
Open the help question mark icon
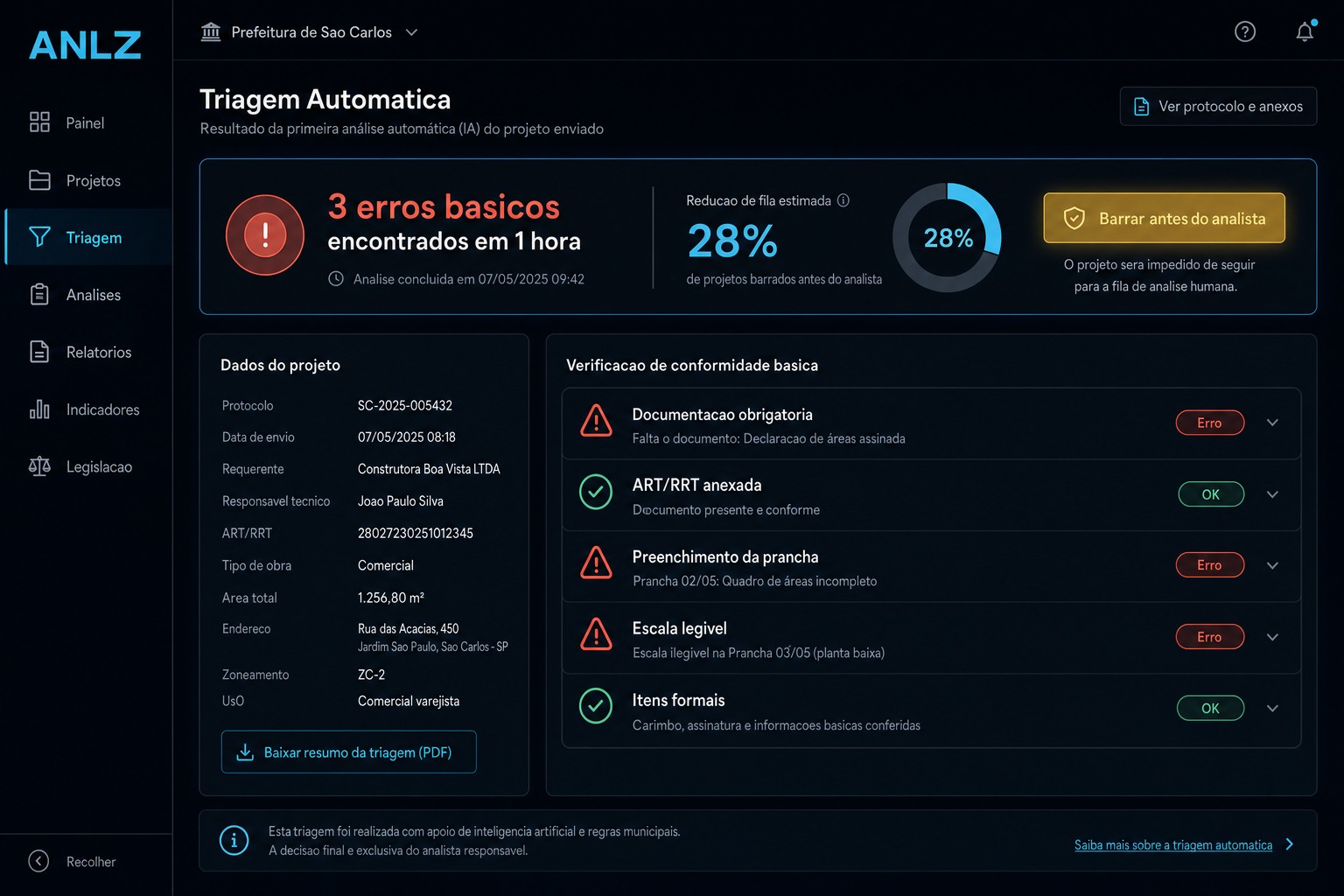tap(1245, 31)
